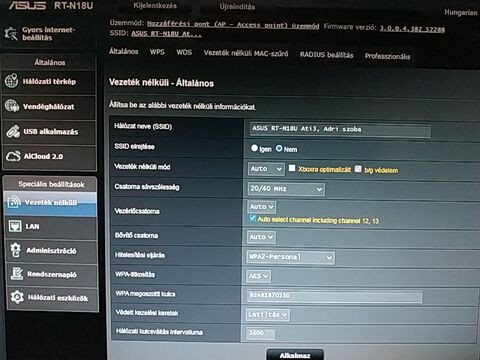Click the Adminisztráció gear icon
The image size is (480, 360).
coord(16,250)
